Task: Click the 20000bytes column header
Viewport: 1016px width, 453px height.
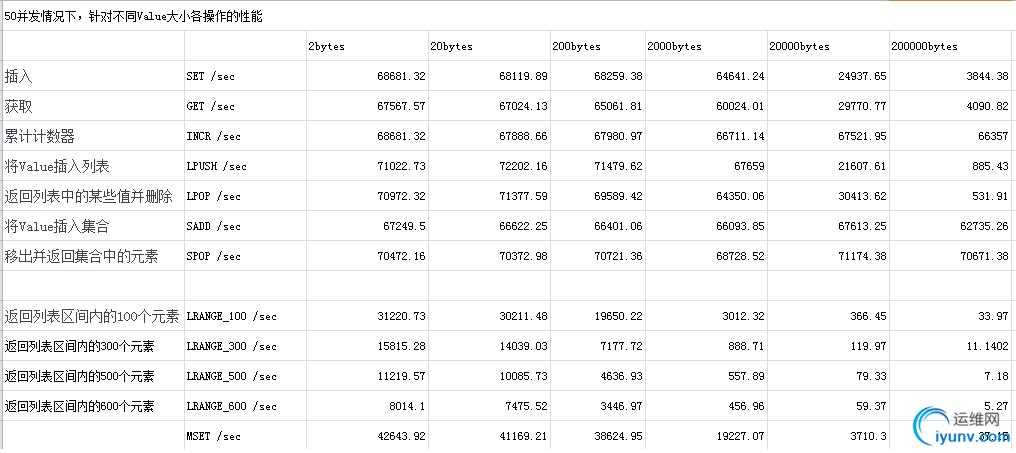Action: pos(799,46)
